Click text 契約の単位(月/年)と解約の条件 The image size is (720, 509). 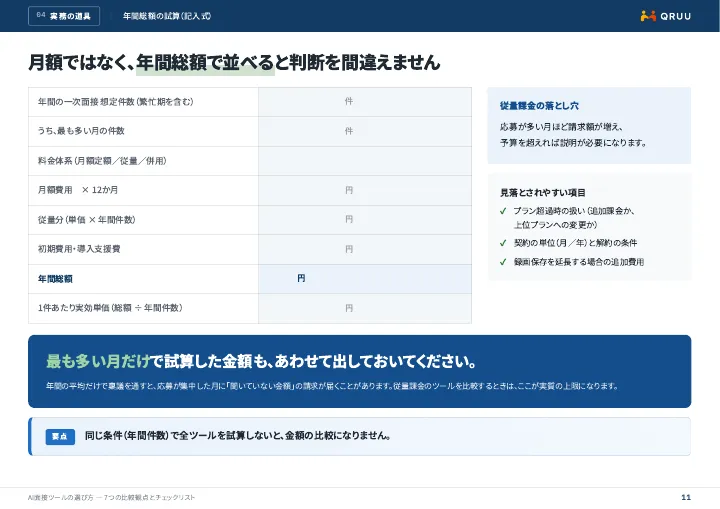(x=575, y=243)
